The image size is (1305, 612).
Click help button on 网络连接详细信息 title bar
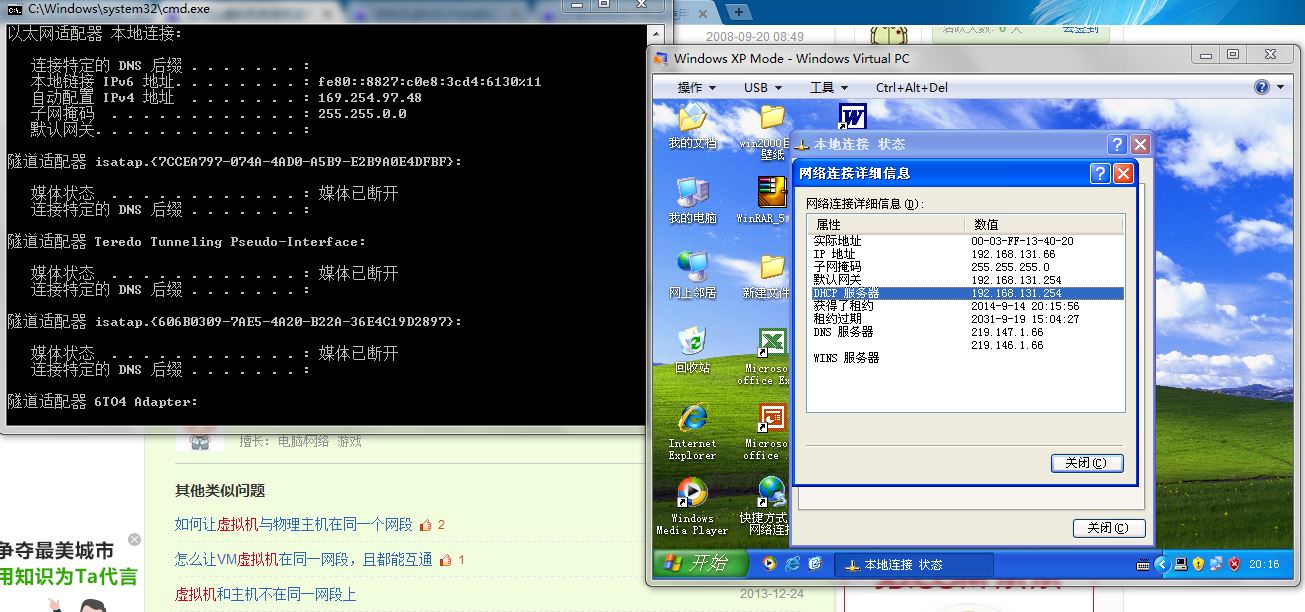[x=1100, y=173]
